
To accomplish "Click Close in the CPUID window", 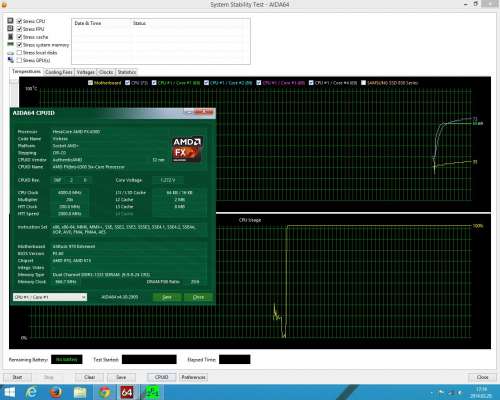I will [198, 297].
